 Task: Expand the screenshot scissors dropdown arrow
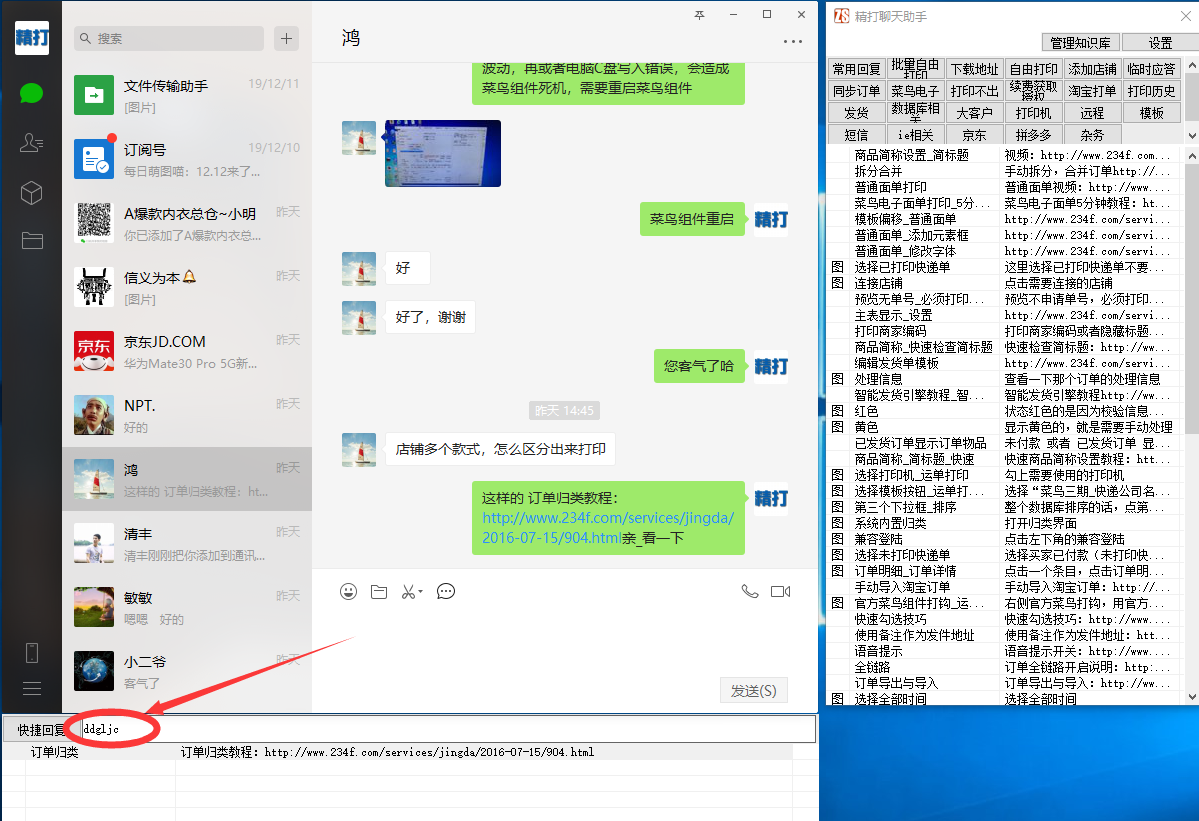tap(421, 592)
